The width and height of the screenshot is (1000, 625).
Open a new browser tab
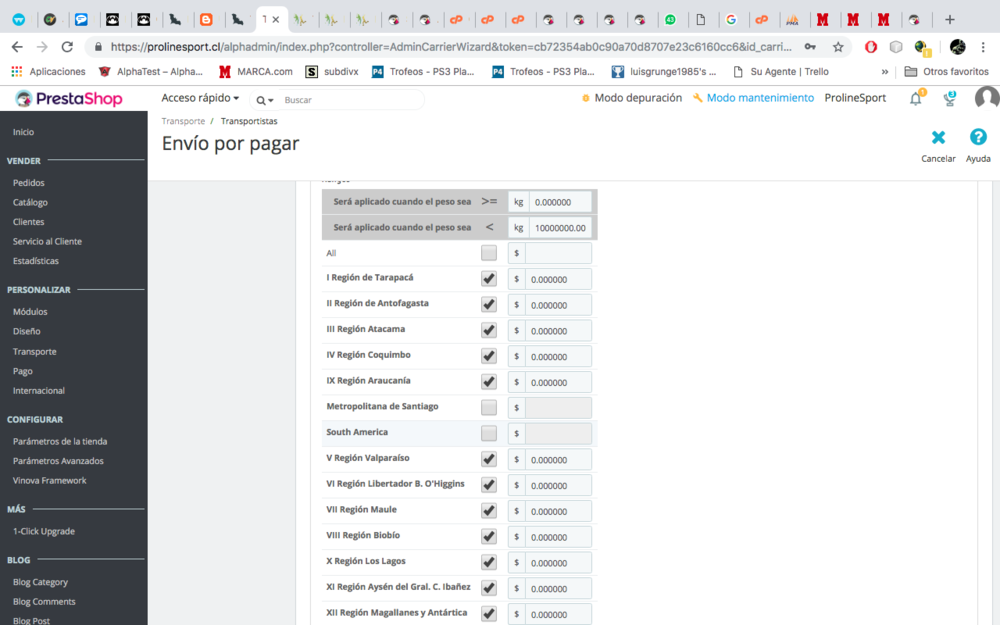pyautogui.click(x=950, y=20)
